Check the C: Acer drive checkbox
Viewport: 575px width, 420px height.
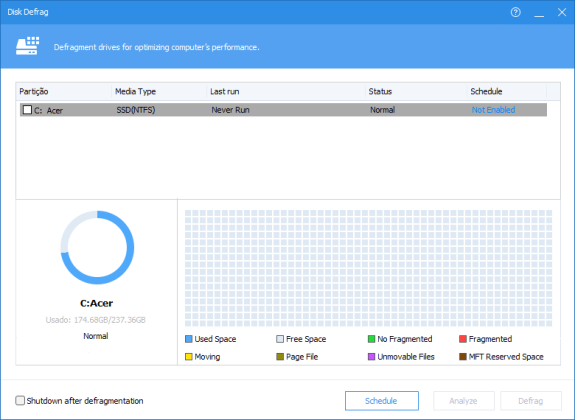pyautogui.click(x=27, y=110)
